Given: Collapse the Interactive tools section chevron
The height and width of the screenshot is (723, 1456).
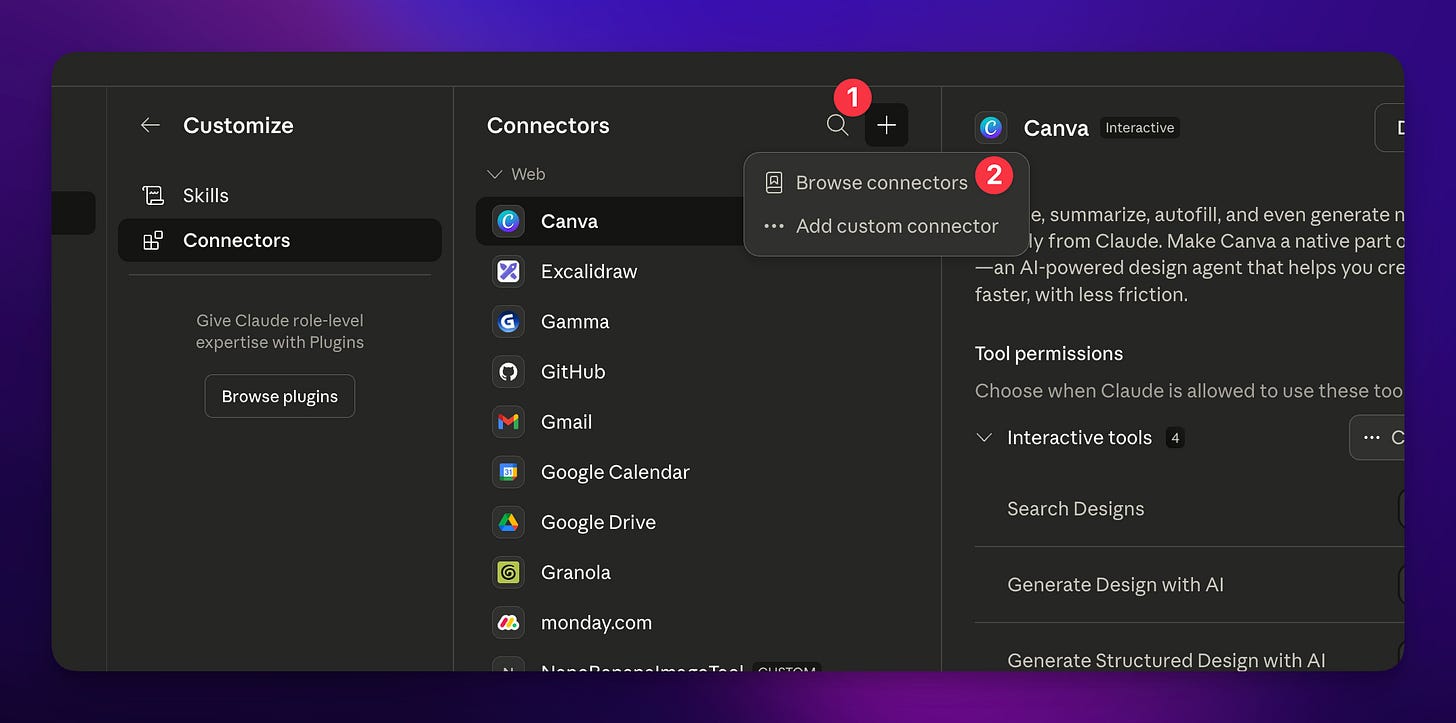Looking at the screenshot, I should point(984,437).
